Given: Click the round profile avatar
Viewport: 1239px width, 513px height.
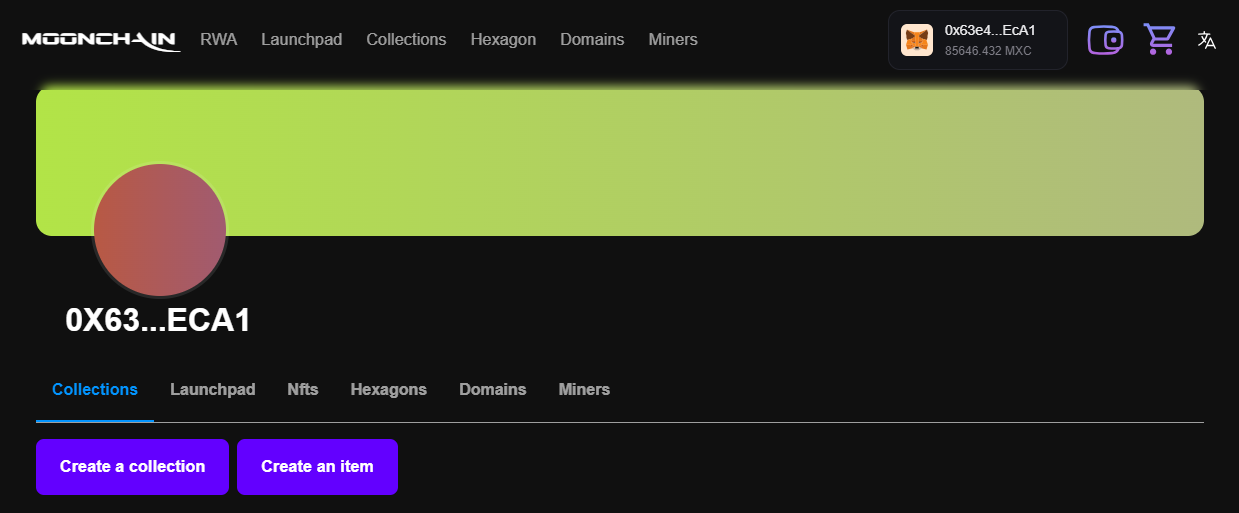Looking at the screenshot, I should (160, 230).
